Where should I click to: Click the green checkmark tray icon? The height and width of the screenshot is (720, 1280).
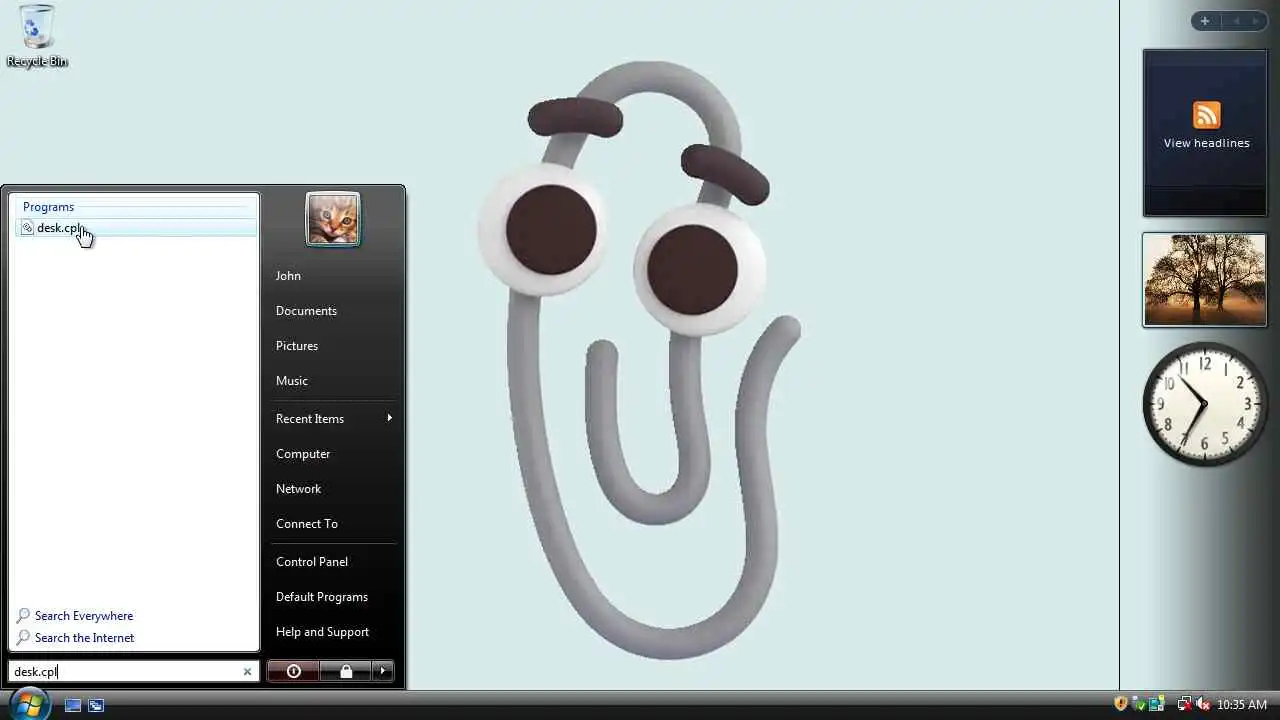point(1139,704)
